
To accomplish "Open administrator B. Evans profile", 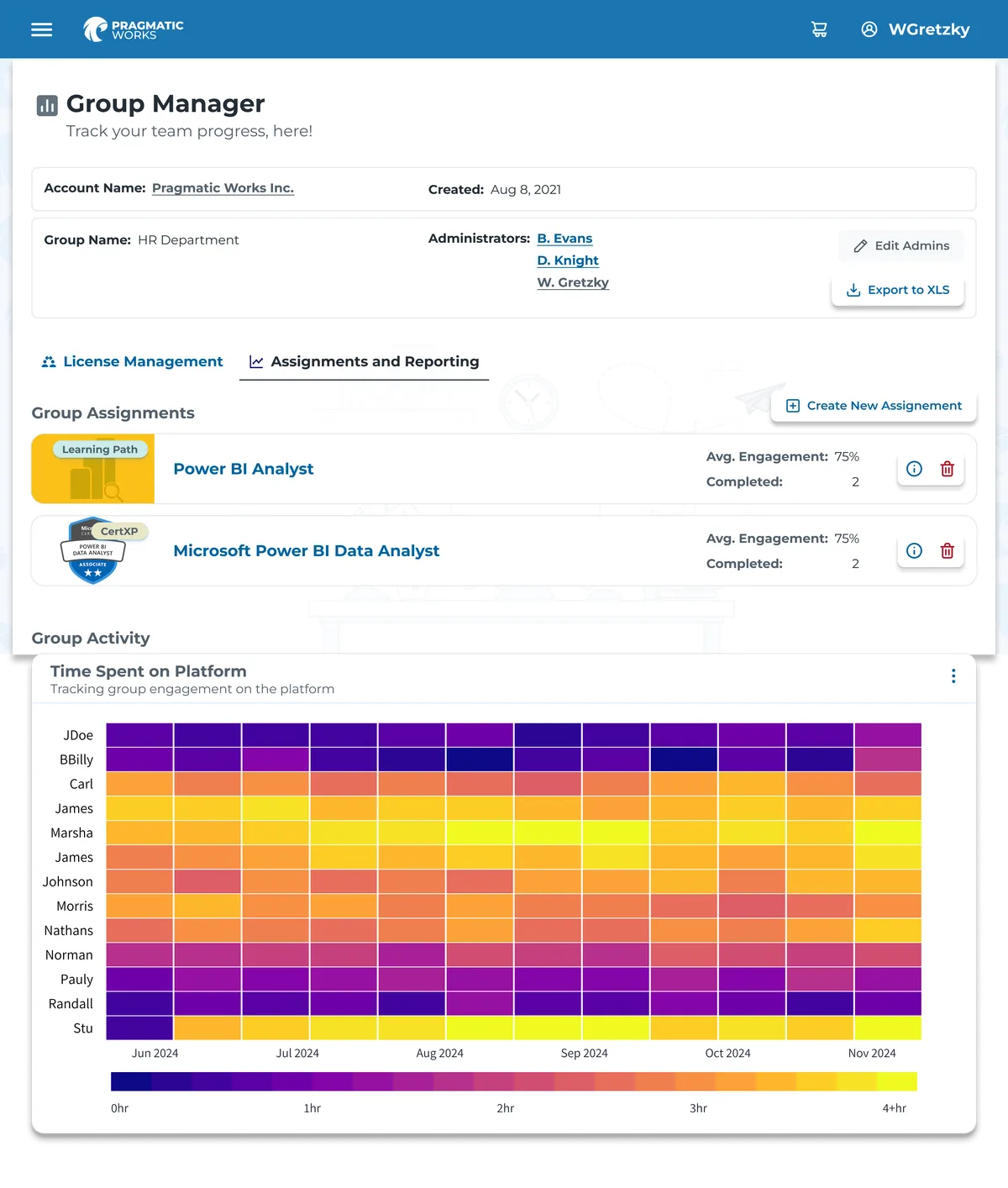I will pyautogui.click(x=564, y=239).
